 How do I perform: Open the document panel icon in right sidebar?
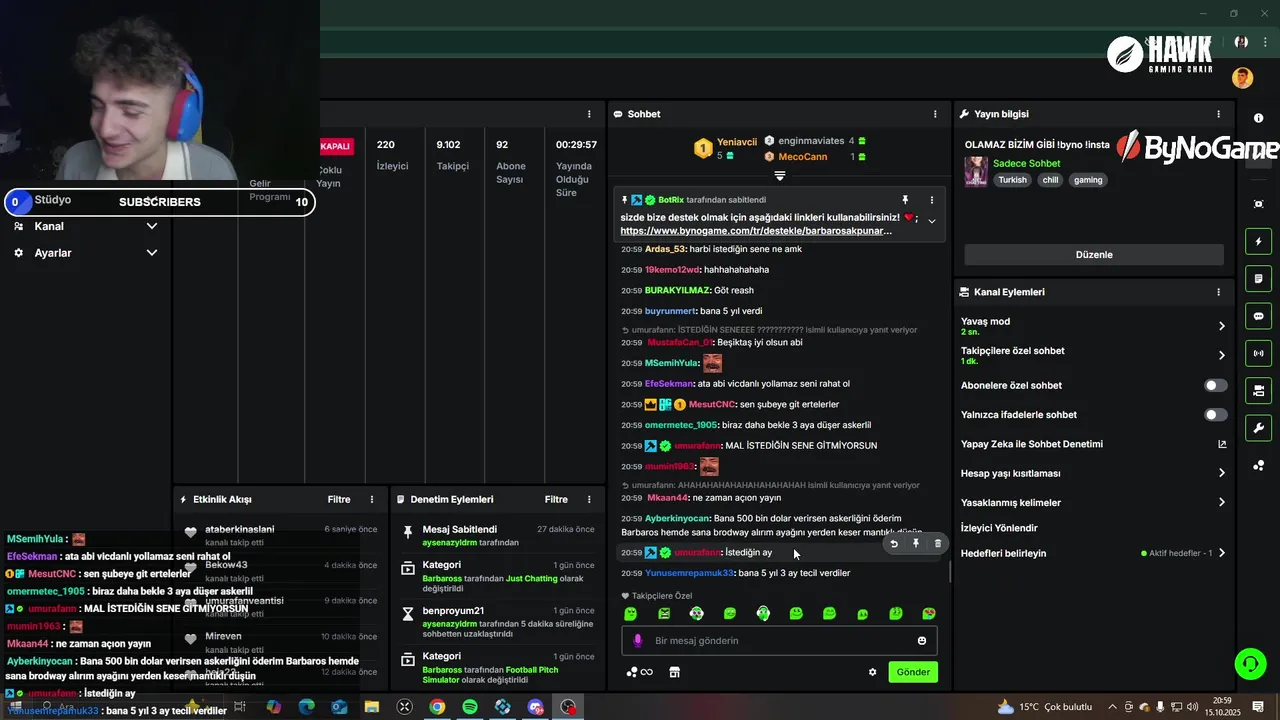(1259, 278)
